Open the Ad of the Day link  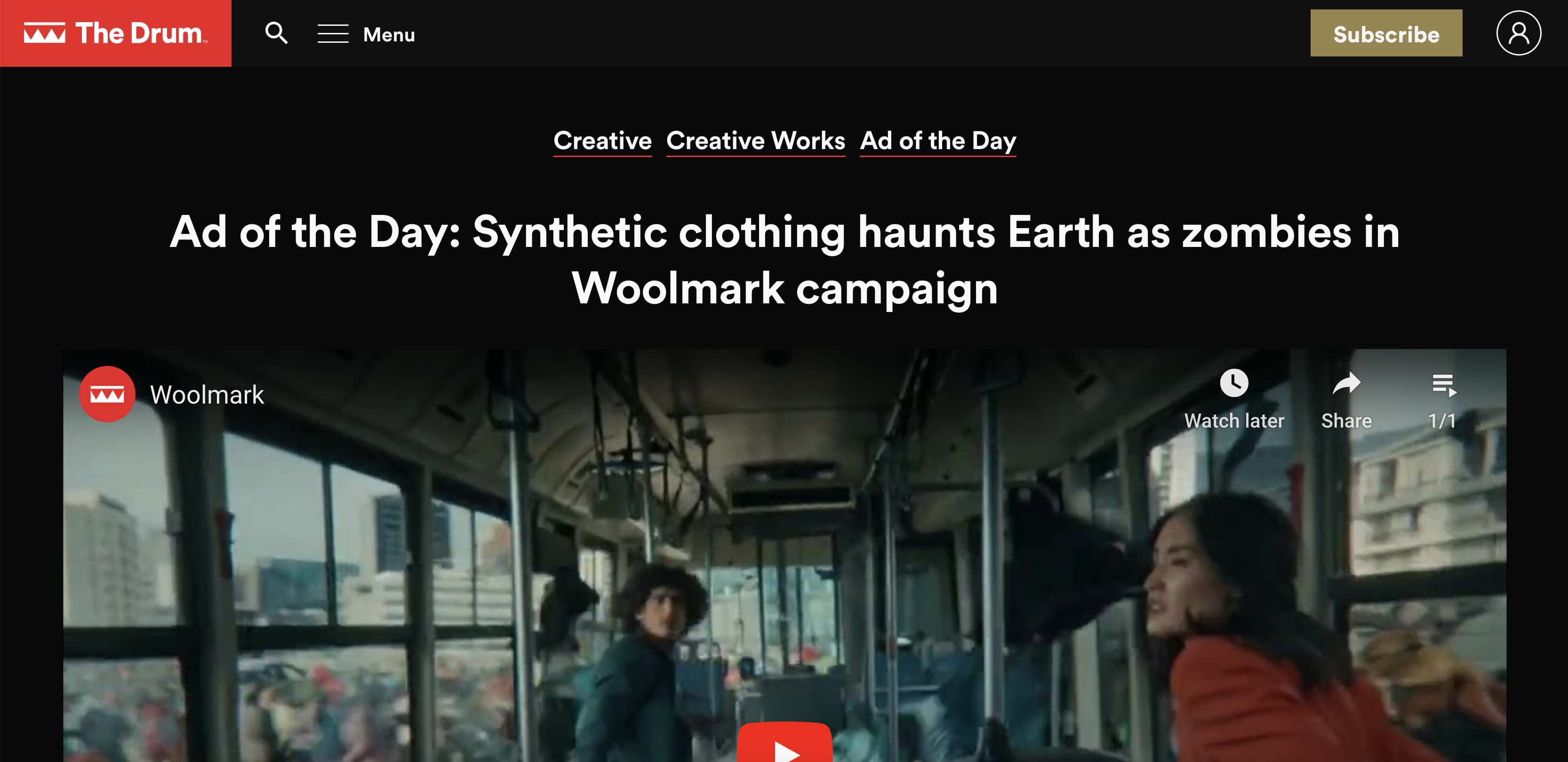tap(938, 141)
